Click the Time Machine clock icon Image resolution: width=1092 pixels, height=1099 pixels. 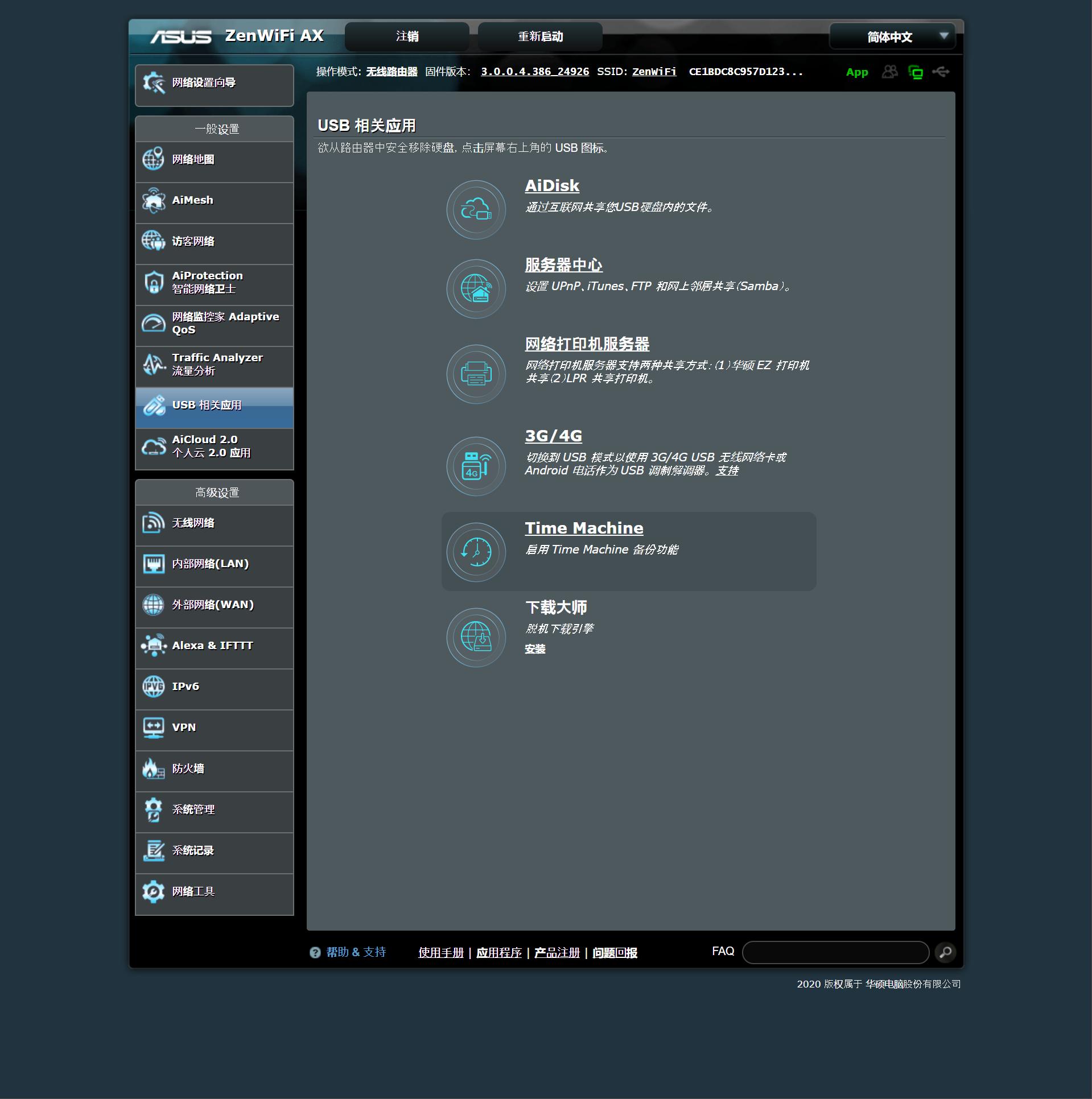(x=476, y=552)
